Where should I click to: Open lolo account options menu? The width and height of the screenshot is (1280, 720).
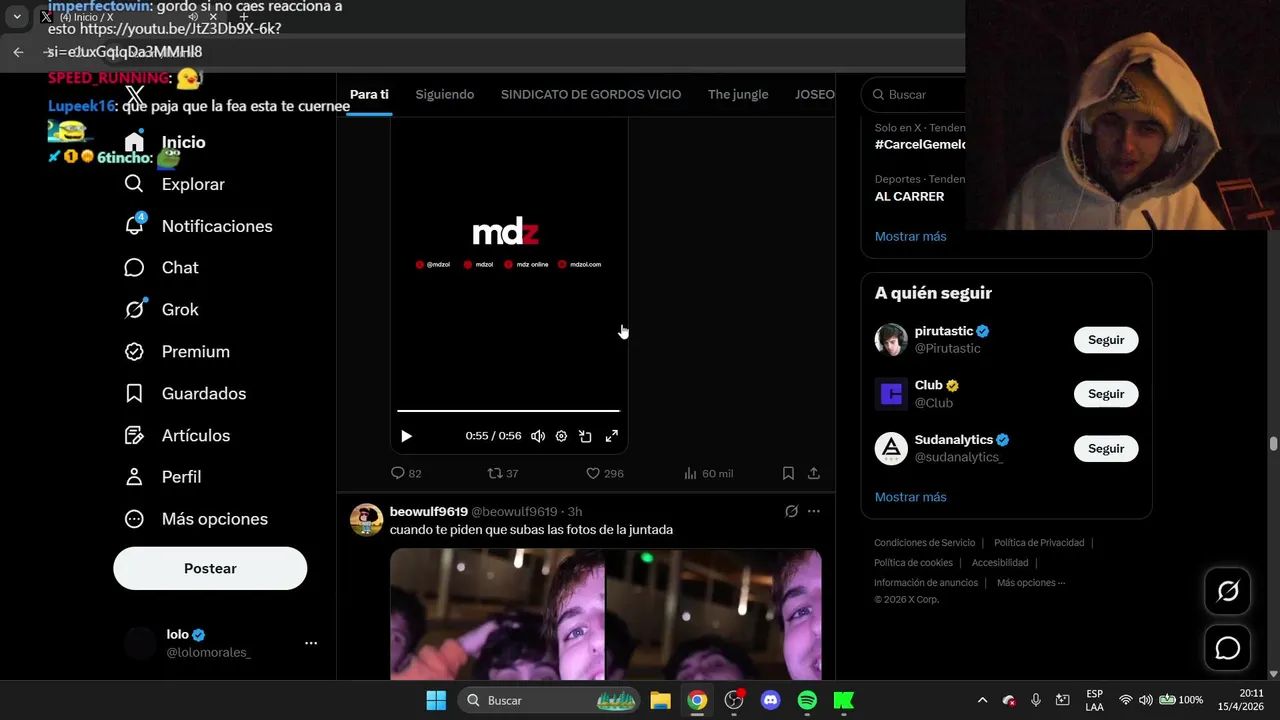[311, 643]
